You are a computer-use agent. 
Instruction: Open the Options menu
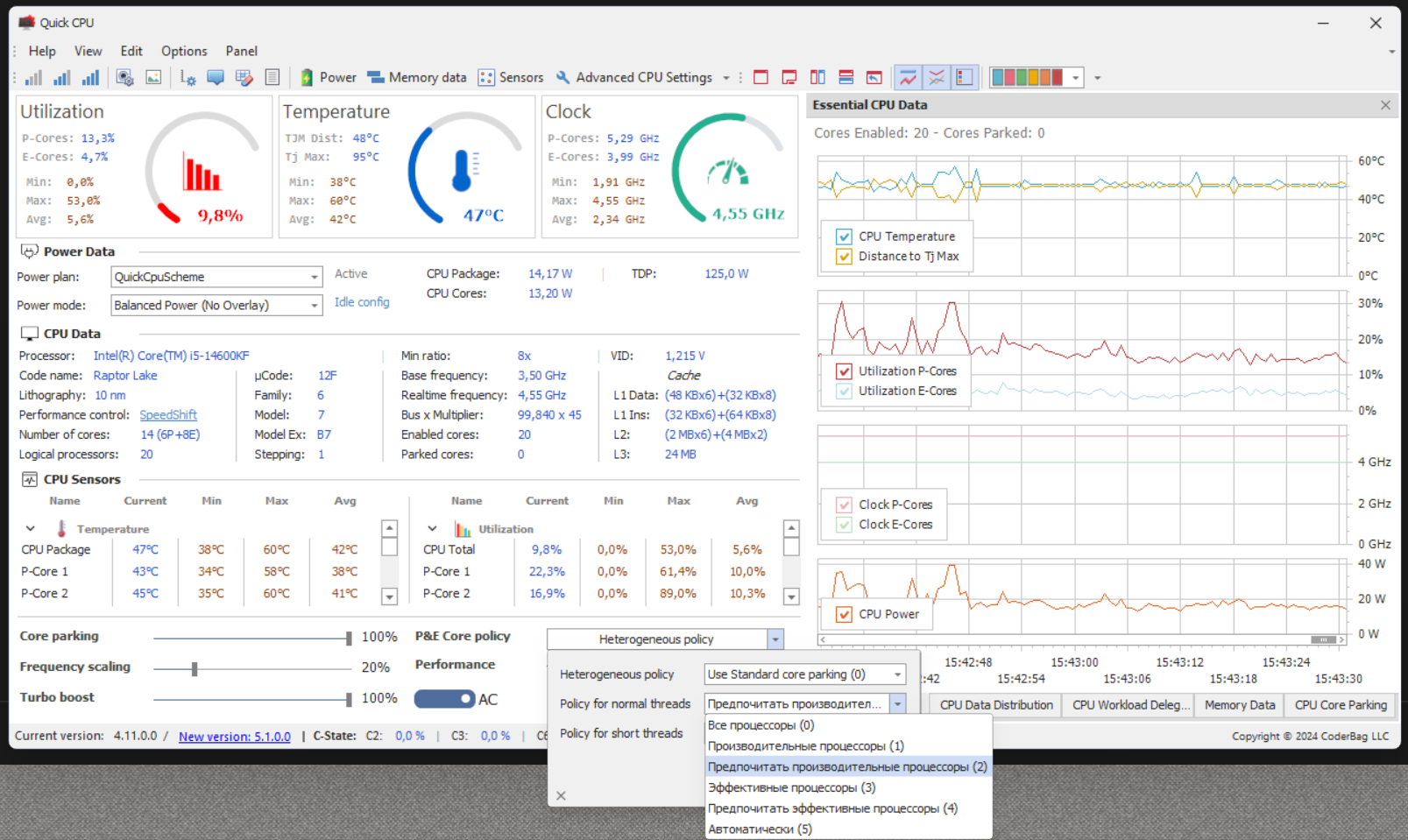pos(184,51)
